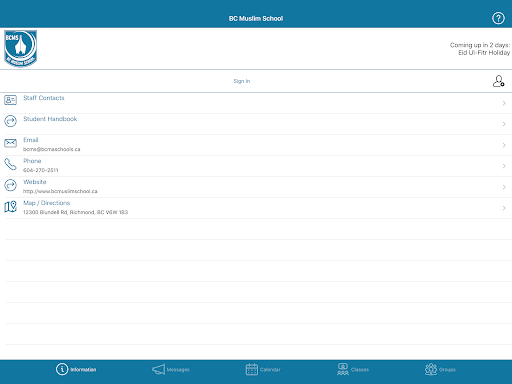Switch to the Messages tab

click(x=171, y=369)
